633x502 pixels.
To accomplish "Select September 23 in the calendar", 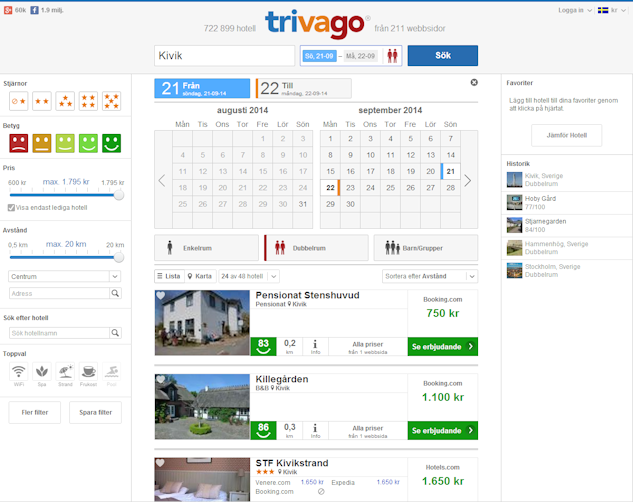I will pos(350,188).
